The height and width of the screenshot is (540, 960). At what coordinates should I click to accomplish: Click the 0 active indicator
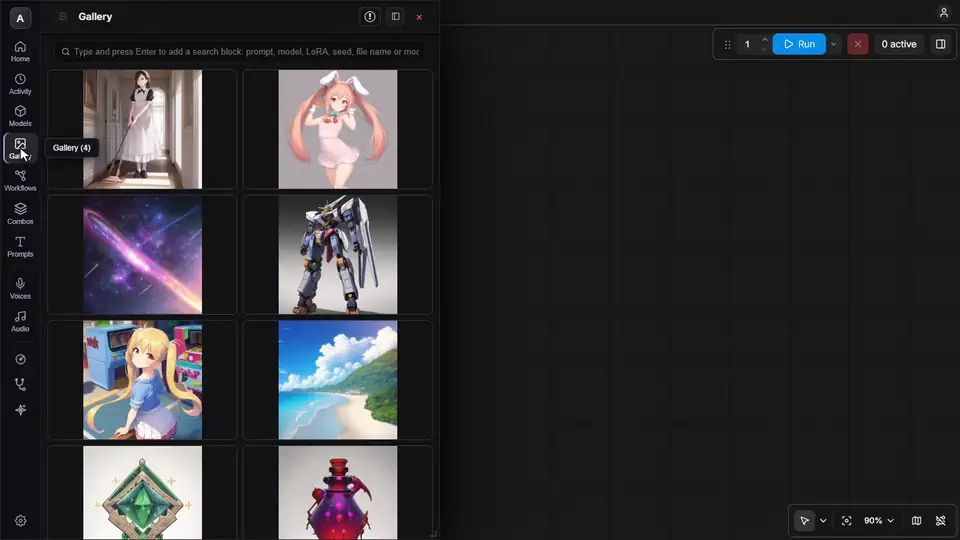coord(899,44)
